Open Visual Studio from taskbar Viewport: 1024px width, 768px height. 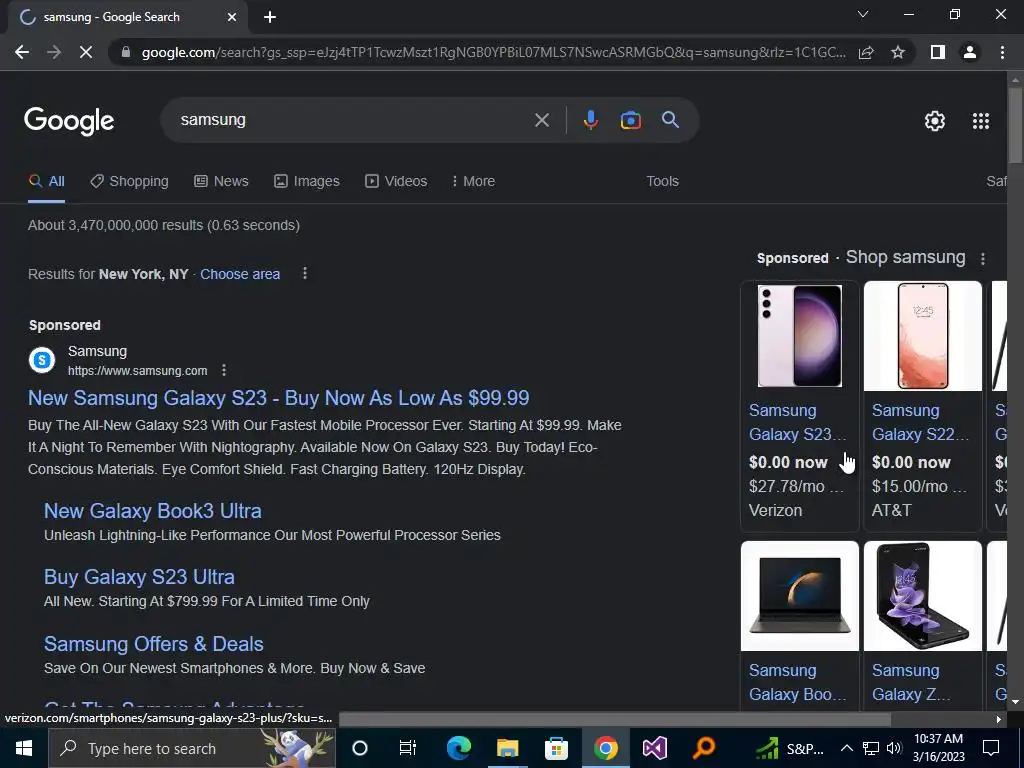coord(654,748)
